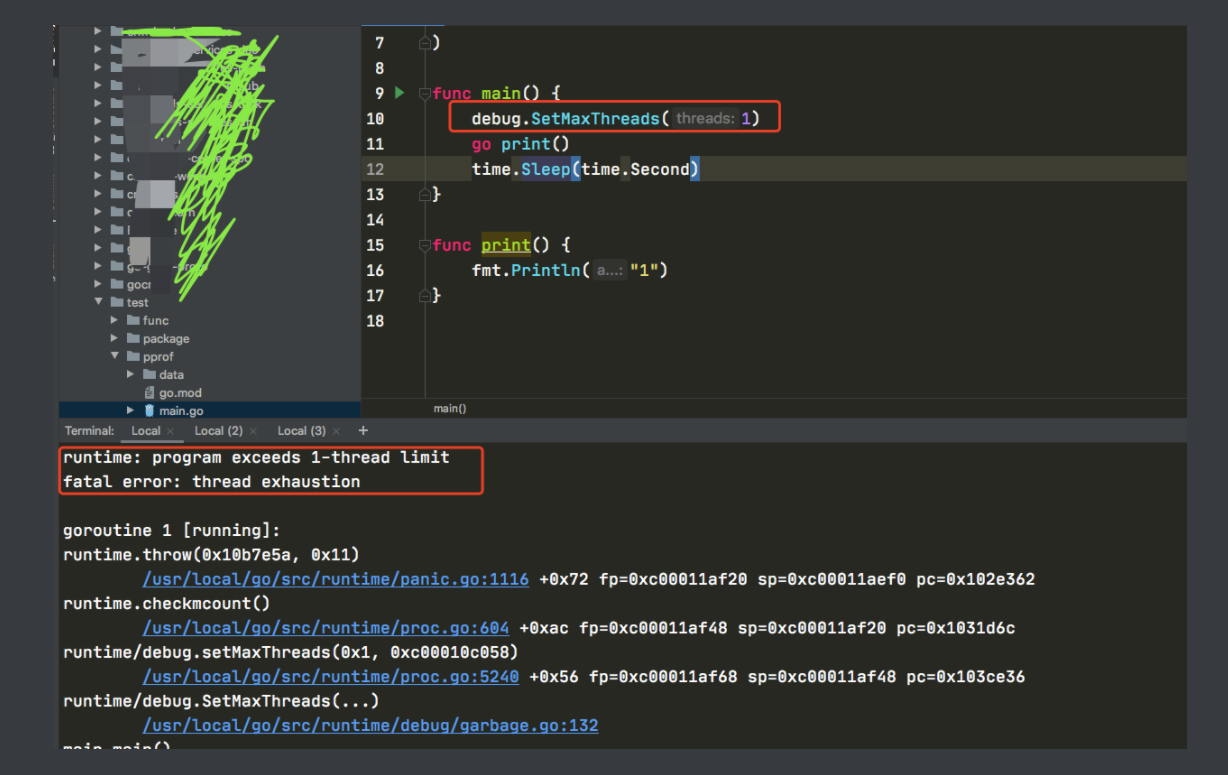Open a new terminal session via plus icon

[362, 430]
